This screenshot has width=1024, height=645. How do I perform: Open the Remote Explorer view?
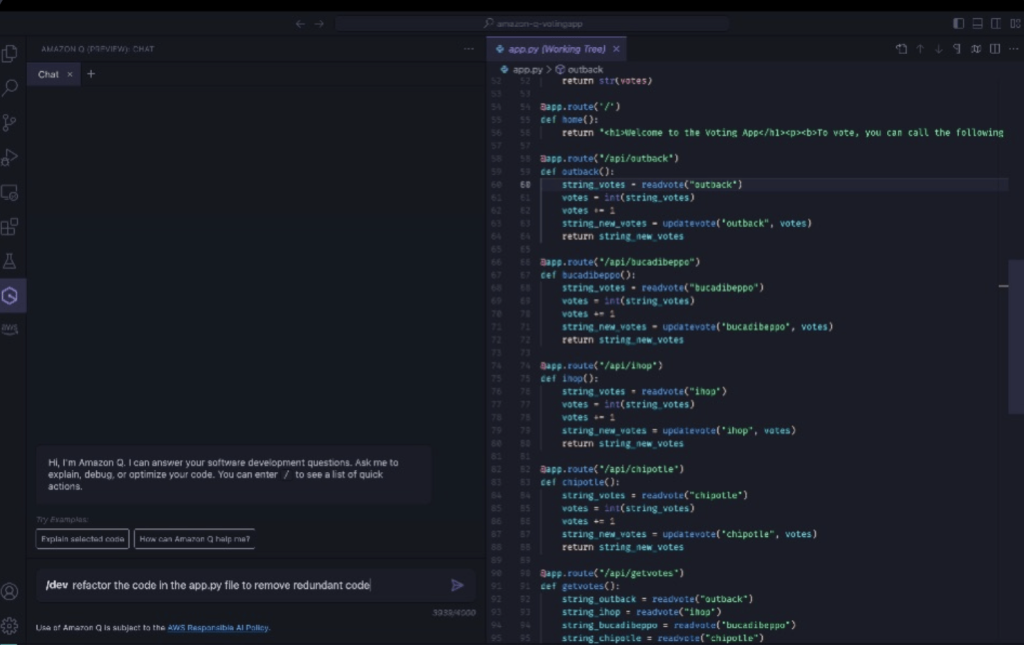point(10,193)
